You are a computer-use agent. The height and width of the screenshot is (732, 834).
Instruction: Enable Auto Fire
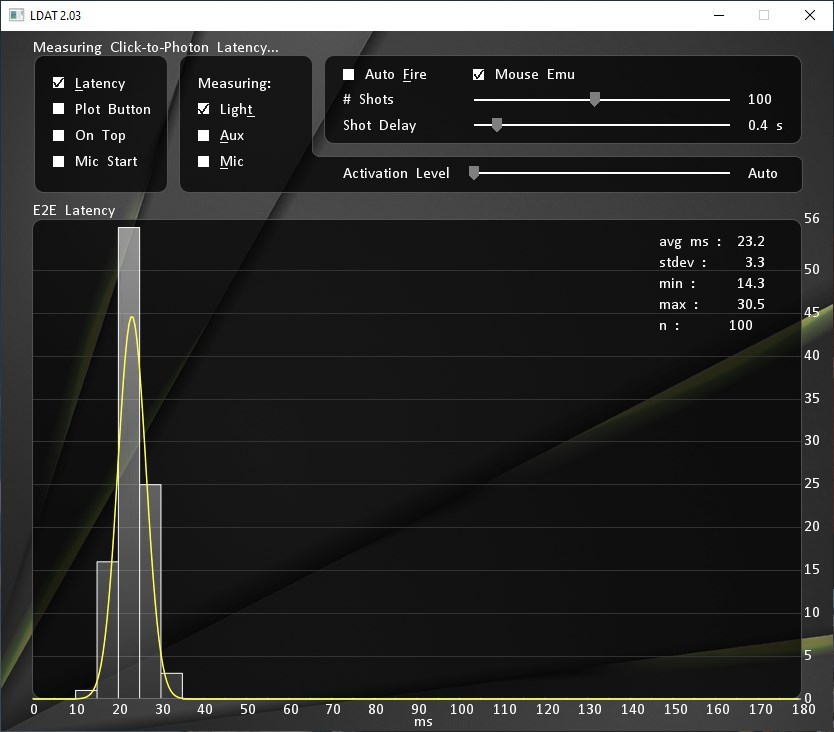(349, 74)
